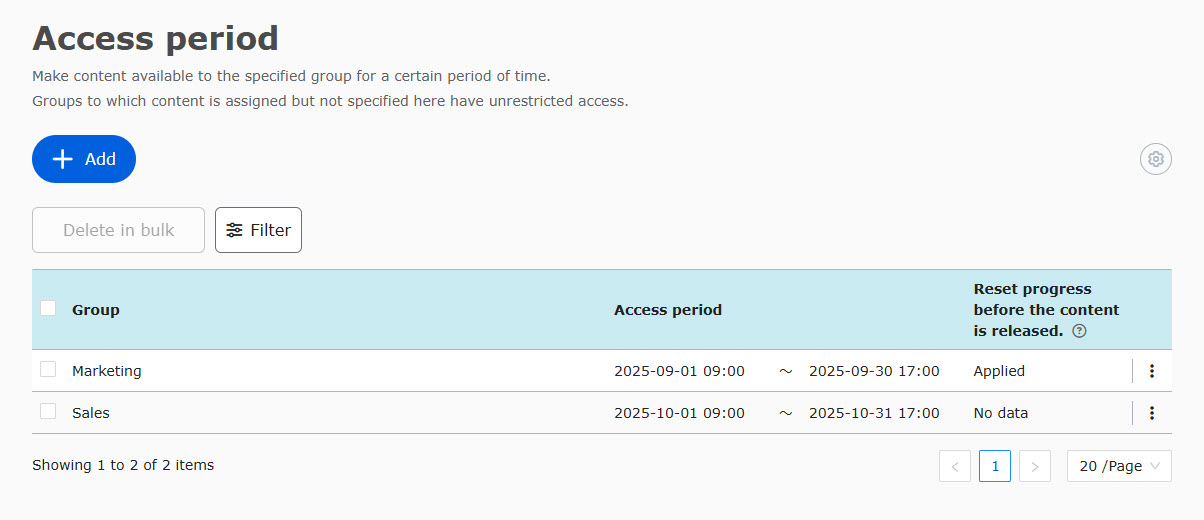The width and height of the screenshot is (1204, 520).
Task: Click the Delete in bulk button
Action: pyautogui.click(x=118, y=230)
